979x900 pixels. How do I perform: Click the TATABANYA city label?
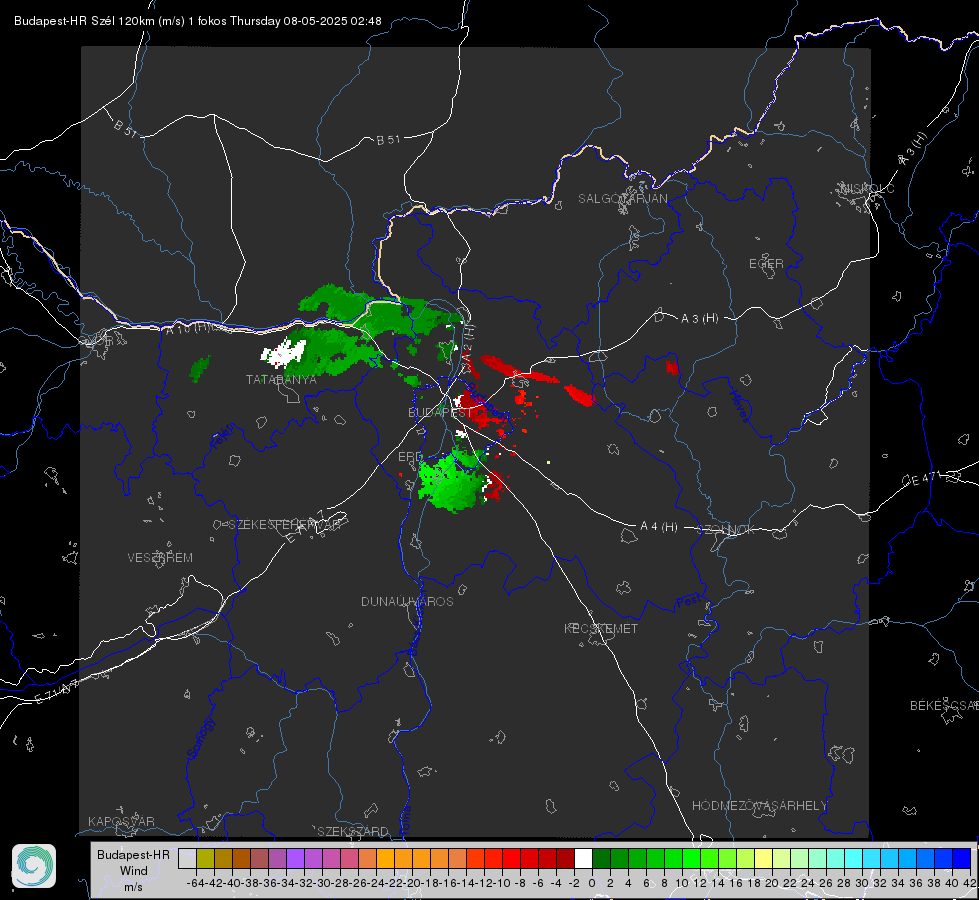click(x=281, y=380)
